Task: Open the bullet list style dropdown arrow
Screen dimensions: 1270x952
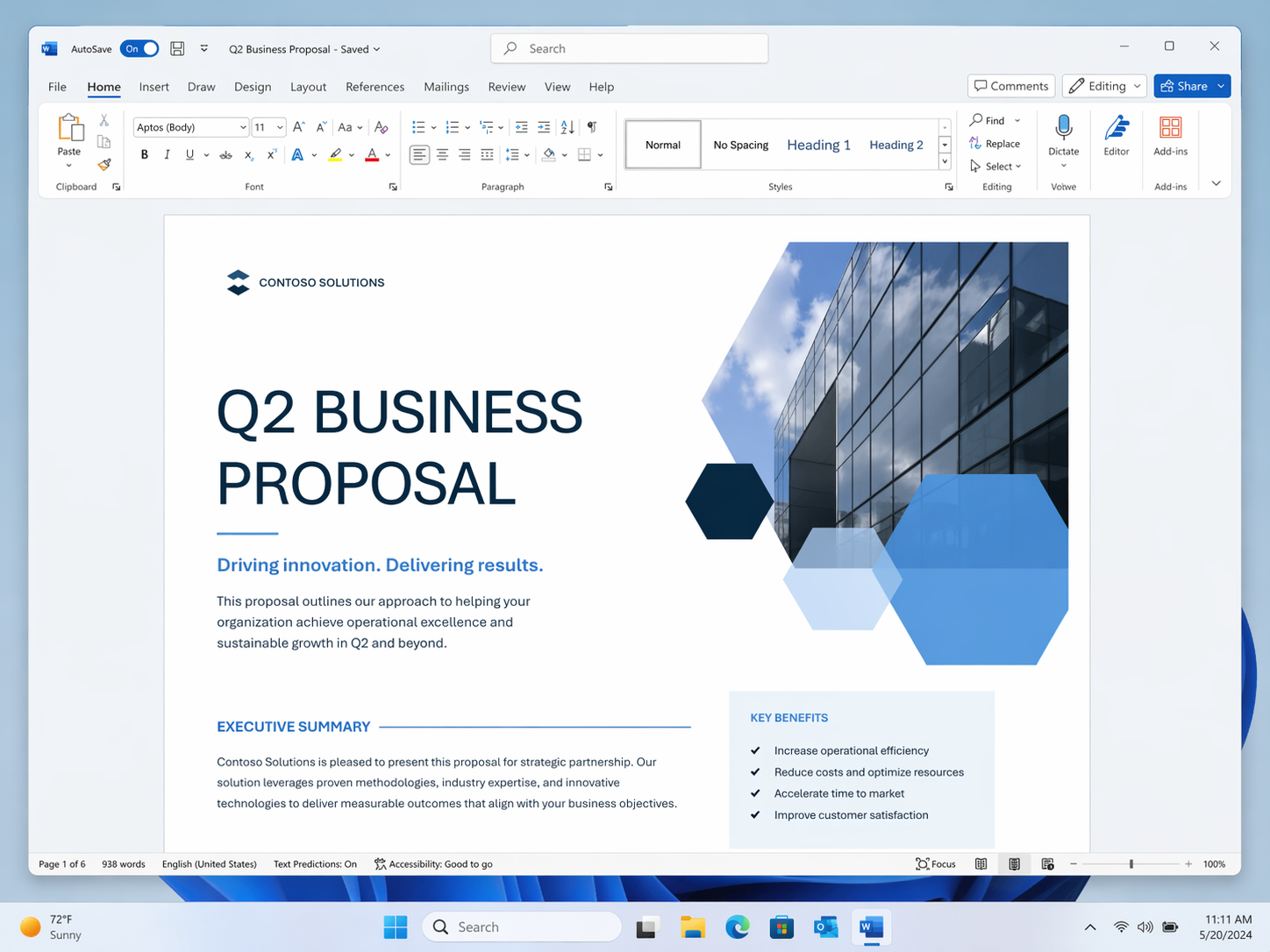Action: click(433, 128)
